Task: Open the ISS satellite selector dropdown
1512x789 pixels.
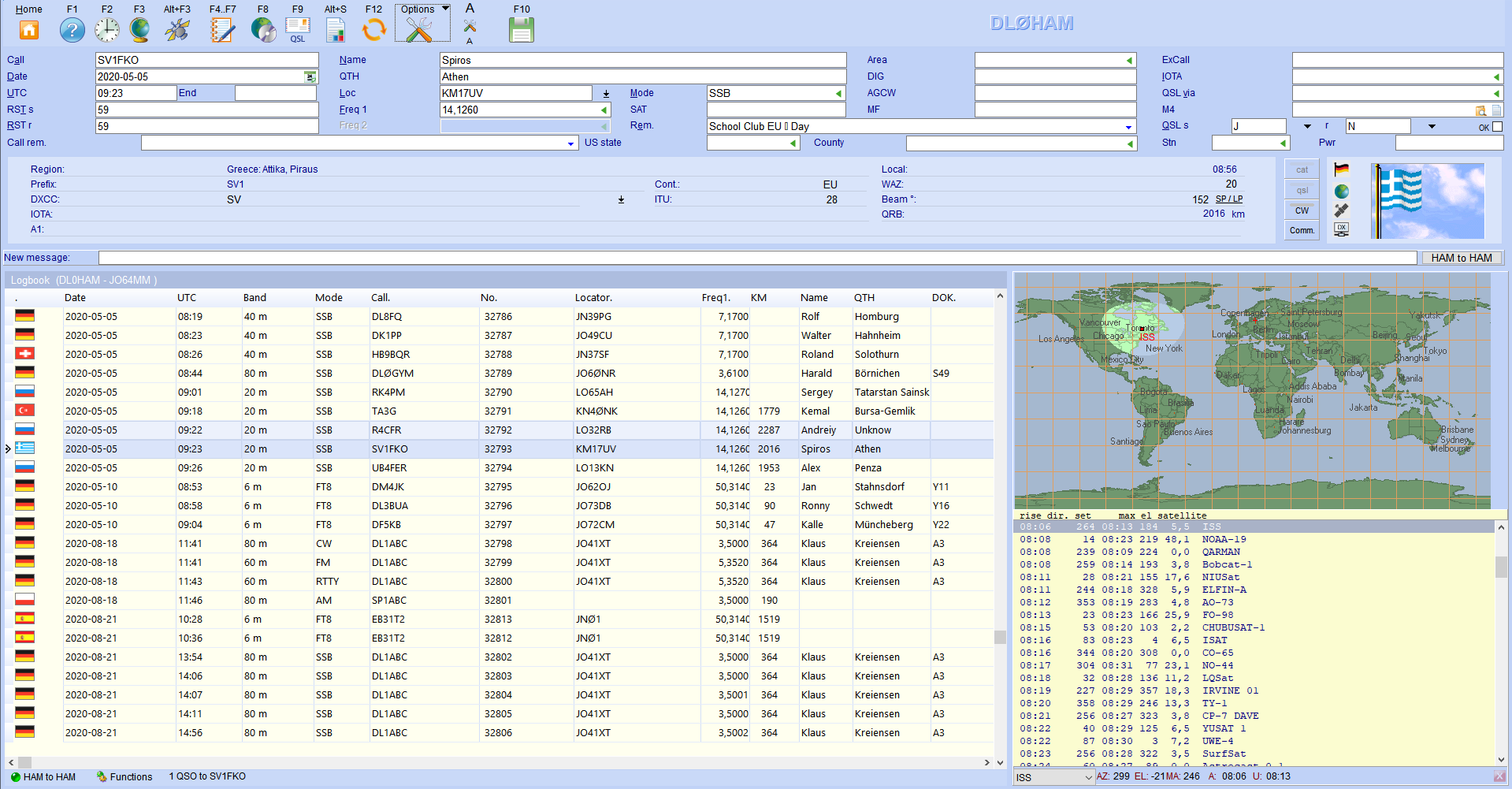Action: pyautogui.click(x=1088, y=777)
